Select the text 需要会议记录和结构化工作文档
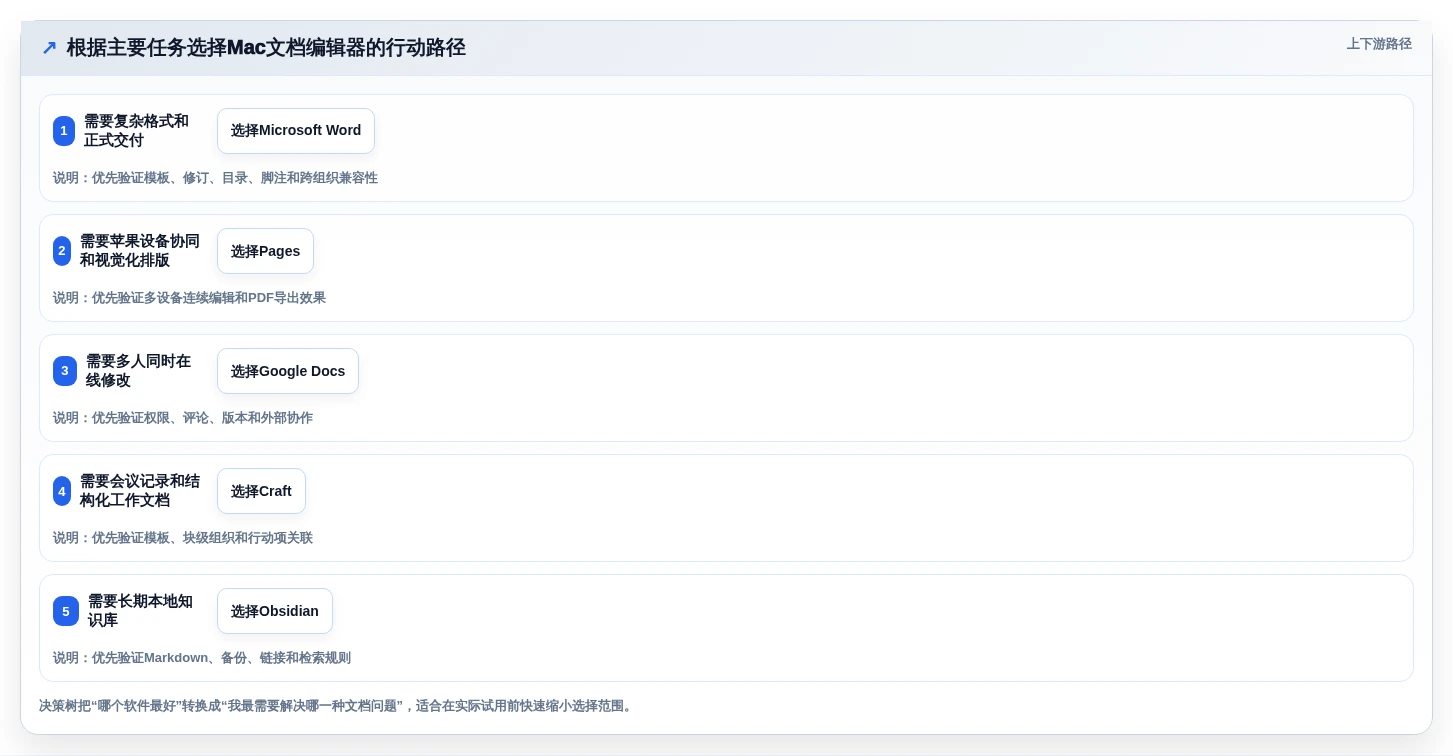This screenshot has height=756, width=1453. (x=140, y=491)
